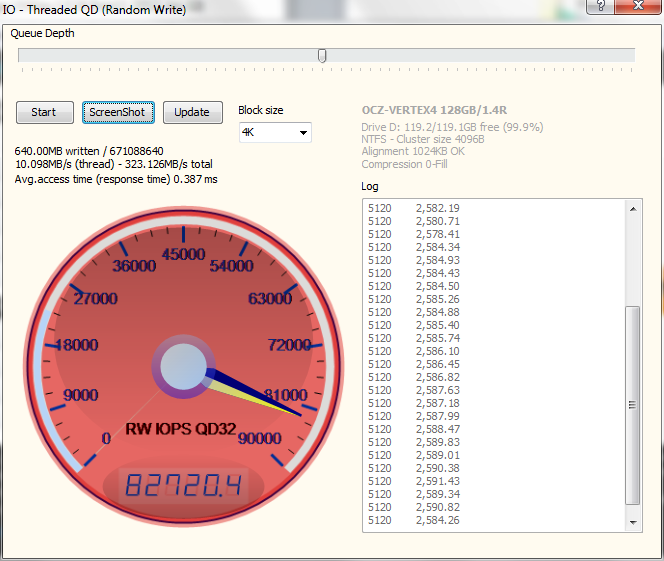The width and height of the screenshot is (664, 561).
Task: Click the Start button
Action: click(x=44, y=112)
